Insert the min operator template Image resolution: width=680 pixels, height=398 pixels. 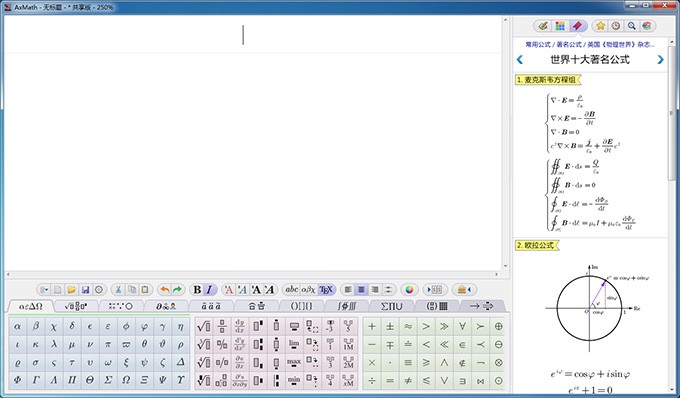click(294, 380)
